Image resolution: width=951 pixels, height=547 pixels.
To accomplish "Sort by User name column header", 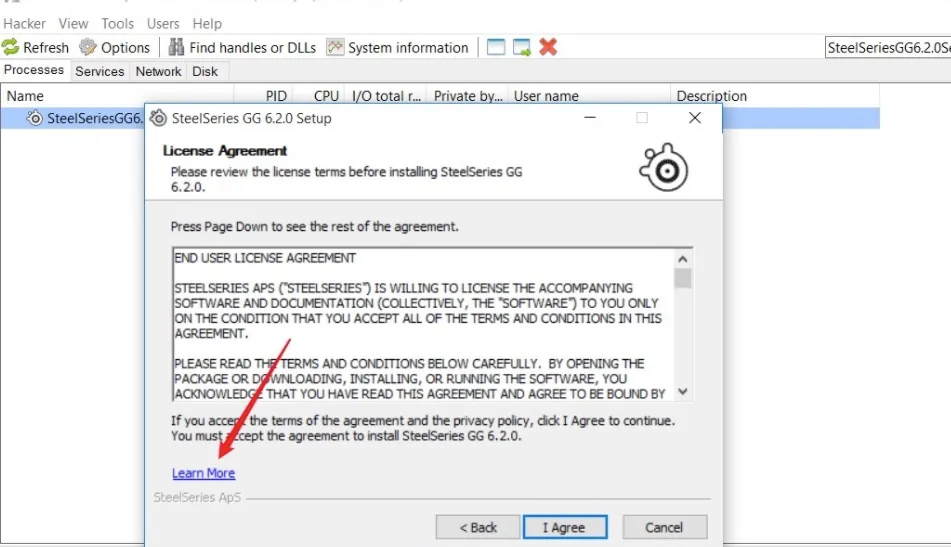I will (x=589, y=96).
